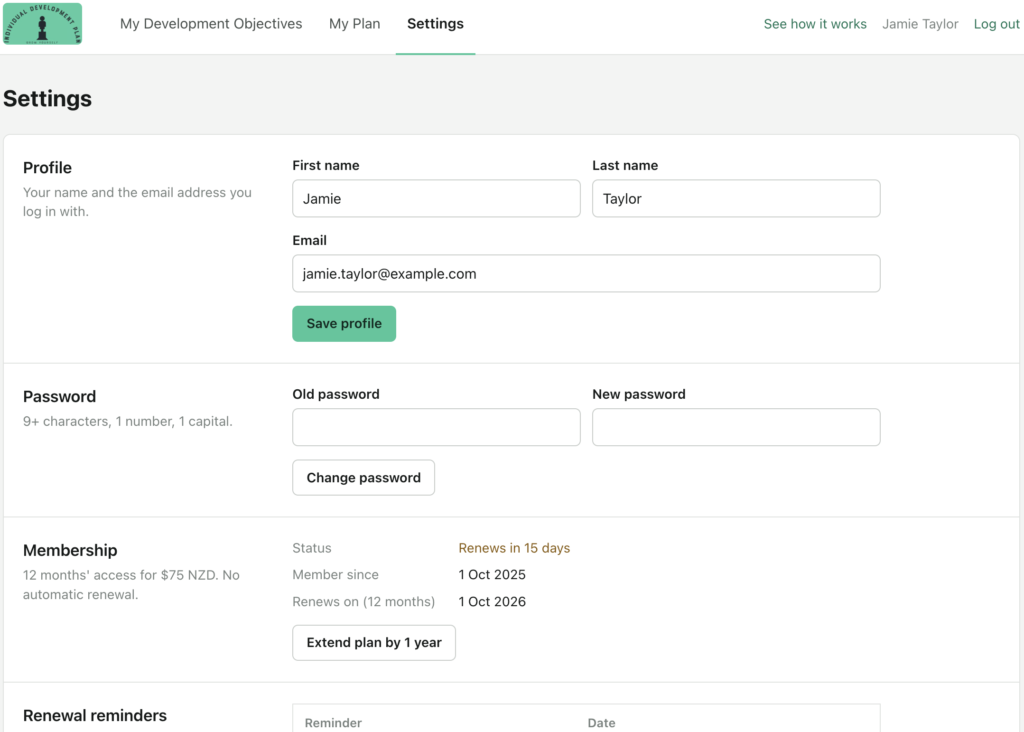Click the Reminder column header
This screenshot has width=1024, height=732.
tap(333, 723)
